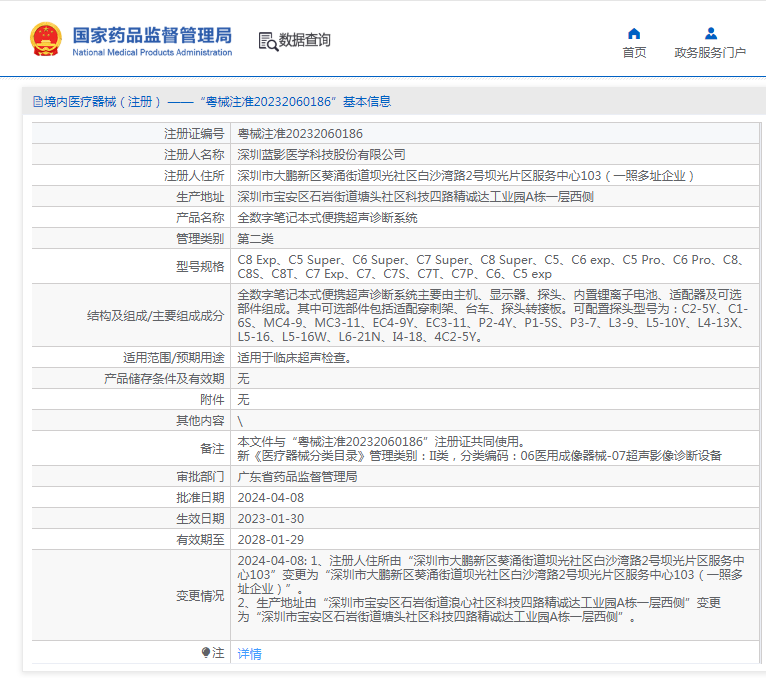Screen dimensions: 766x678
Task: Select approval date 2024-04-08
Action: tap(271, 498)
